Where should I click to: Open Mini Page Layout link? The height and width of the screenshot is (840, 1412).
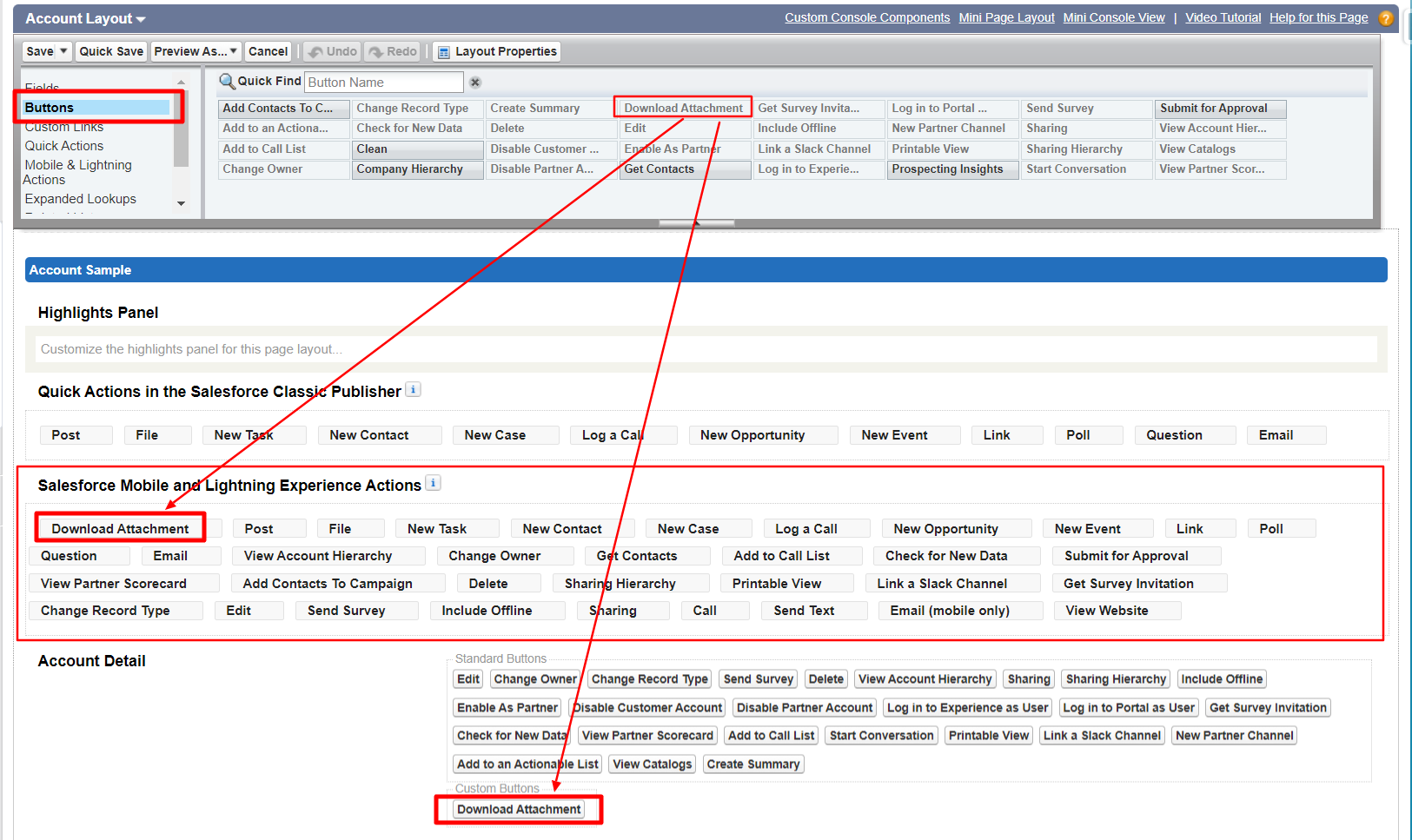click(x=1006, y=17)
